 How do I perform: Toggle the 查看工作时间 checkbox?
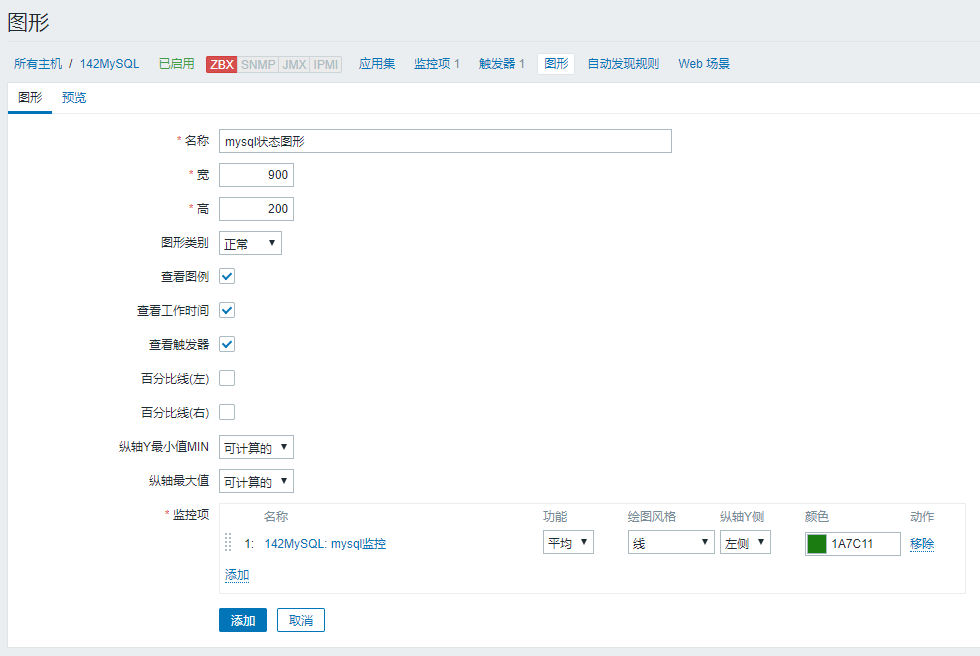[227, 310]
